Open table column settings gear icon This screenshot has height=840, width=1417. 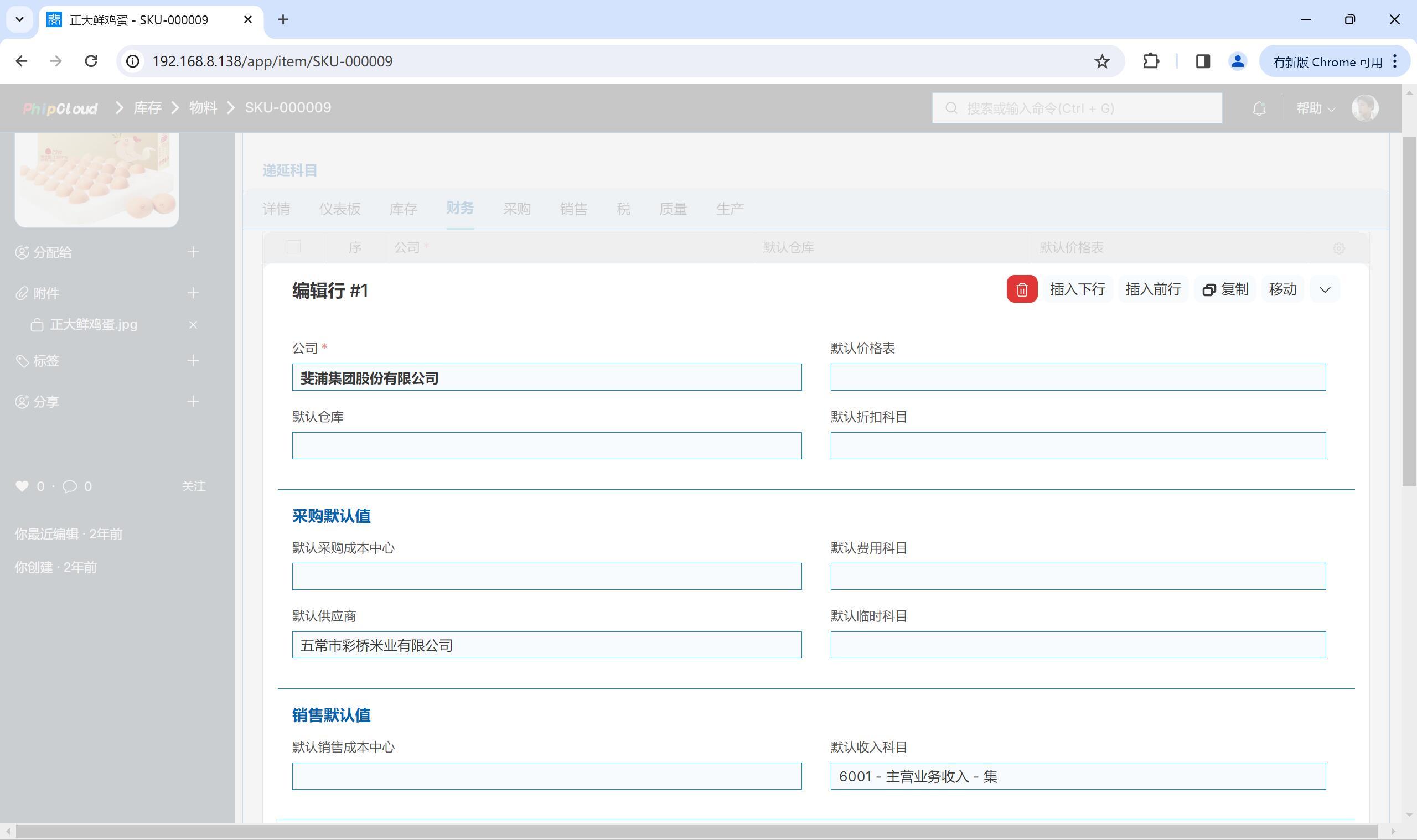[x=1338, y=248]
